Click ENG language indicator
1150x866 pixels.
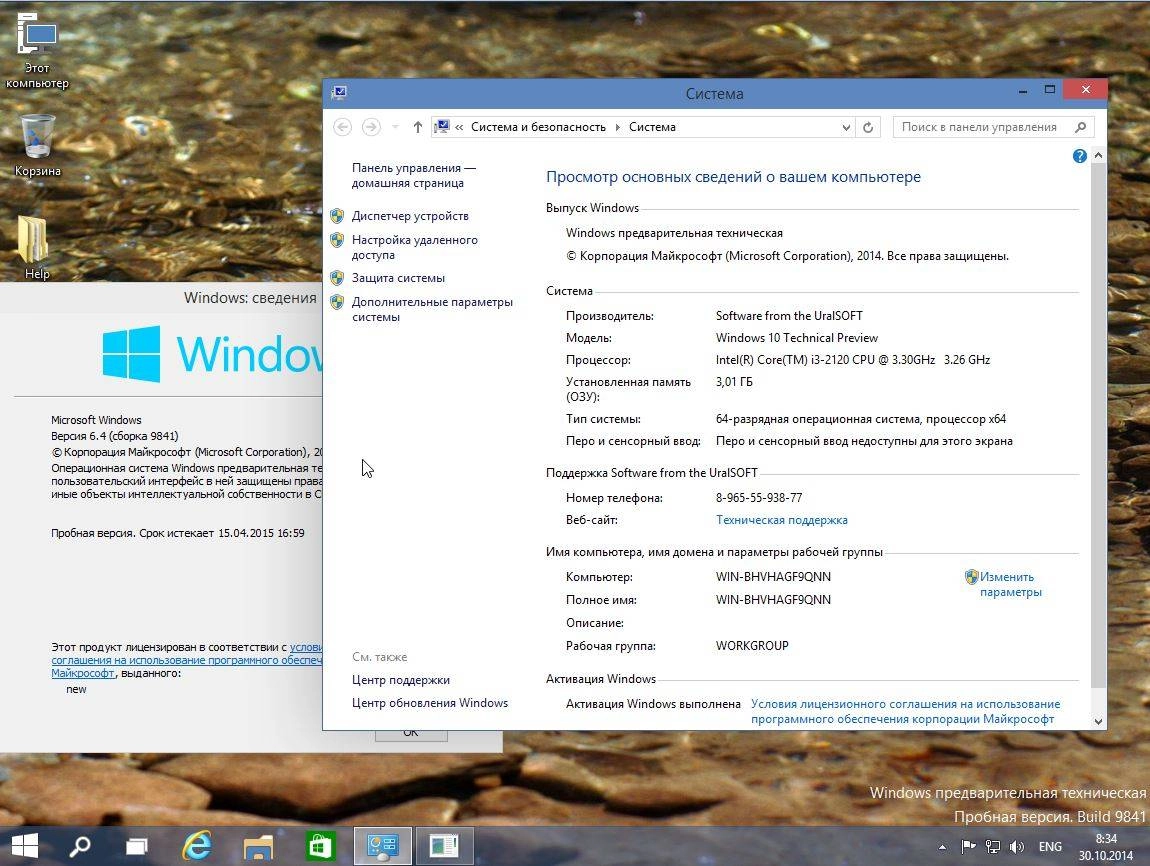[x=1050, y=847]
